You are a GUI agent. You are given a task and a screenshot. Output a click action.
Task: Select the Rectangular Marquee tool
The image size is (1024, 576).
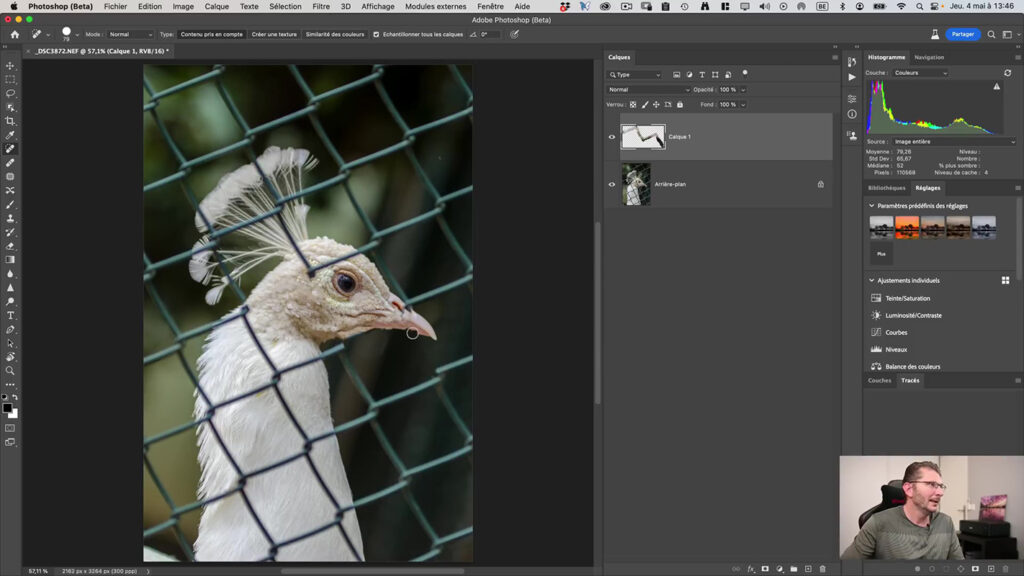click(x=10, y=79)
